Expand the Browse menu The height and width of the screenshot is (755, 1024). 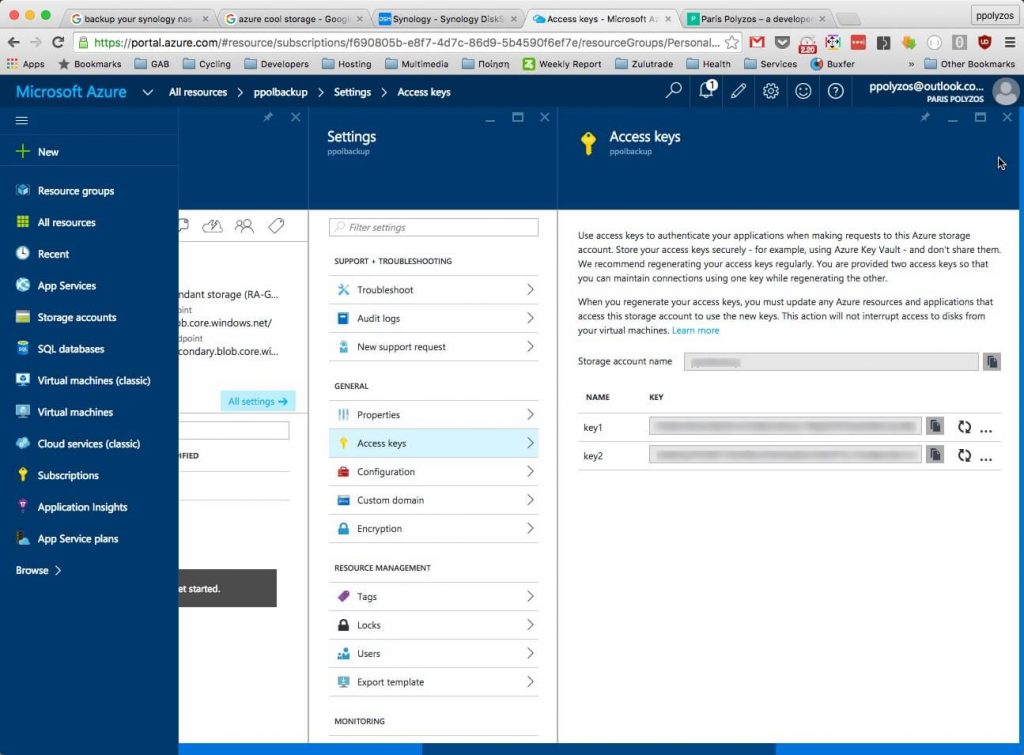38,570
